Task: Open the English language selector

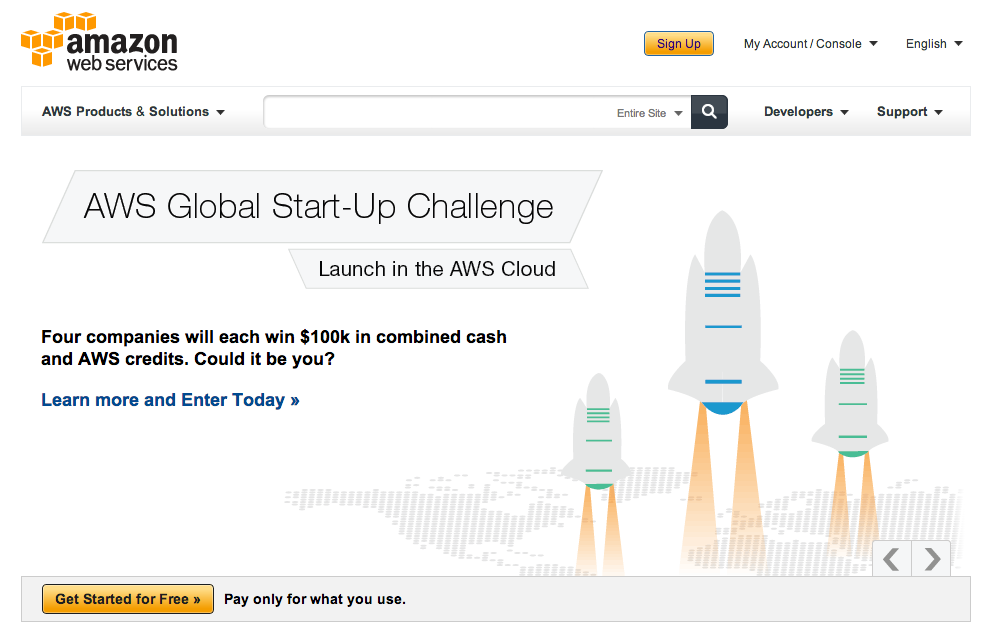Action: click(934, 44)
